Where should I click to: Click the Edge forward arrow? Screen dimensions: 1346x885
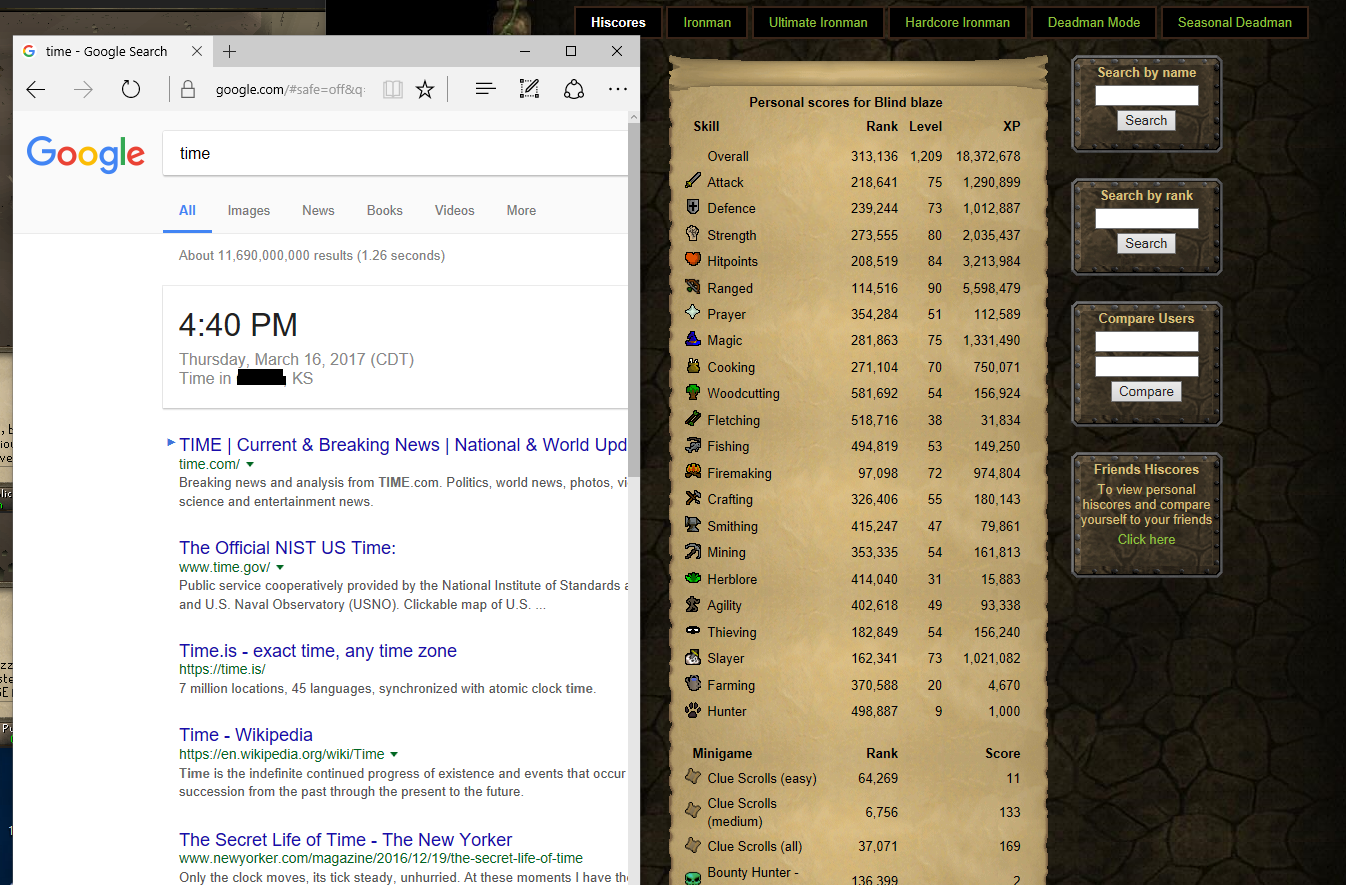click(83, 90)
